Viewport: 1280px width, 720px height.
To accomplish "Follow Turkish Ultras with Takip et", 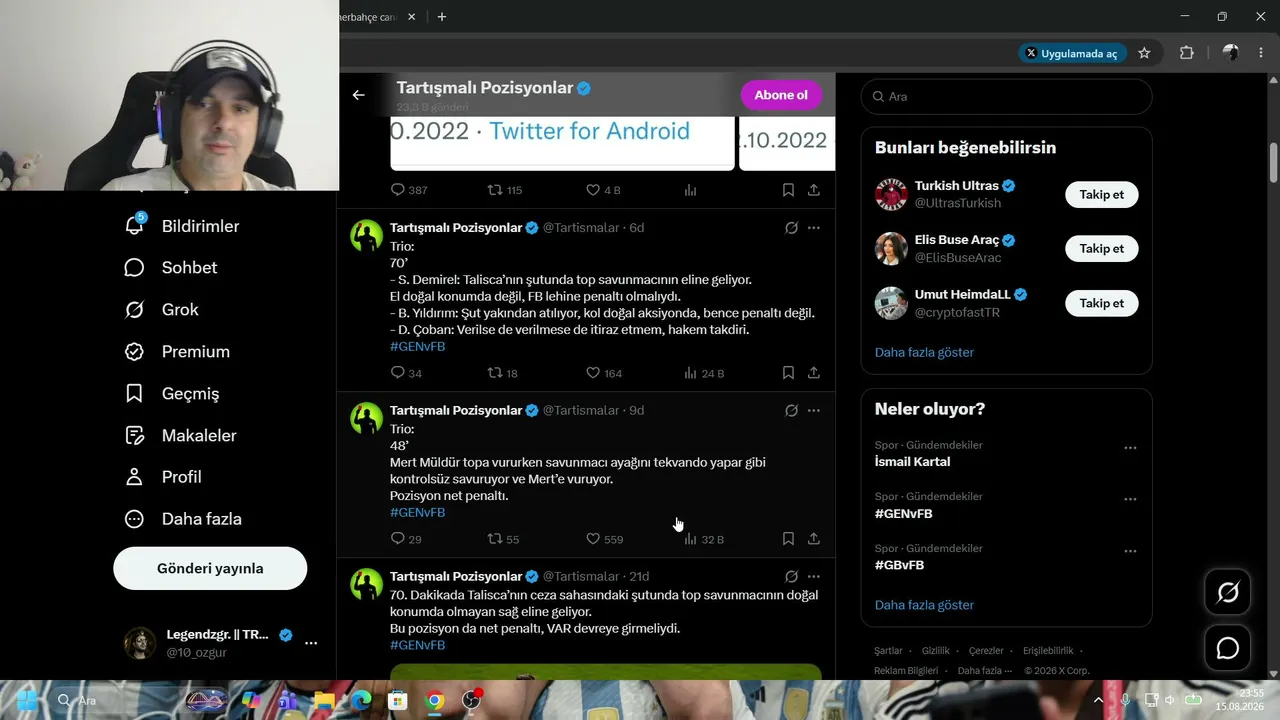I will [1102, 194].
